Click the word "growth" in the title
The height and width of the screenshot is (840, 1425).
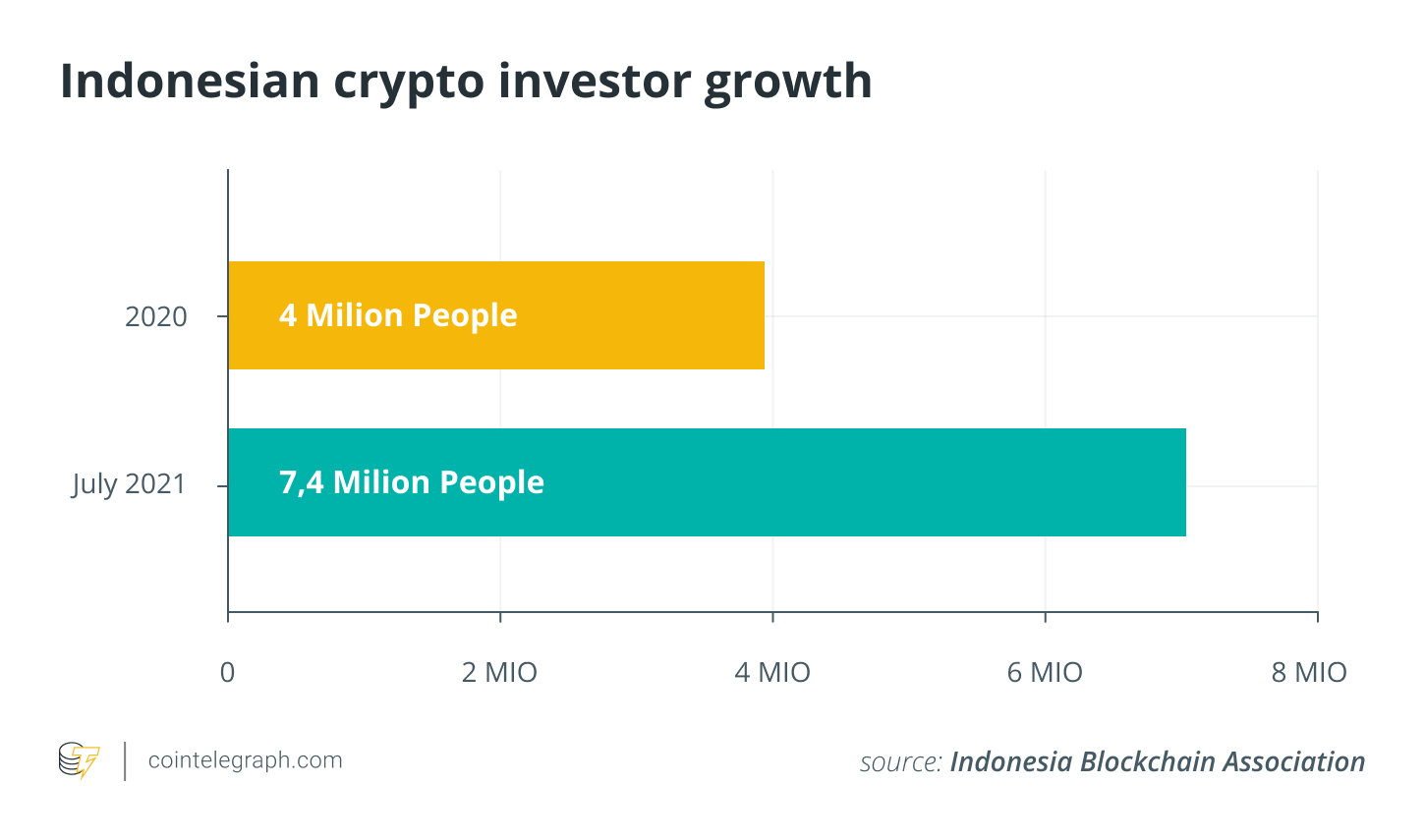pyautogui.click(x=788, y=83)
